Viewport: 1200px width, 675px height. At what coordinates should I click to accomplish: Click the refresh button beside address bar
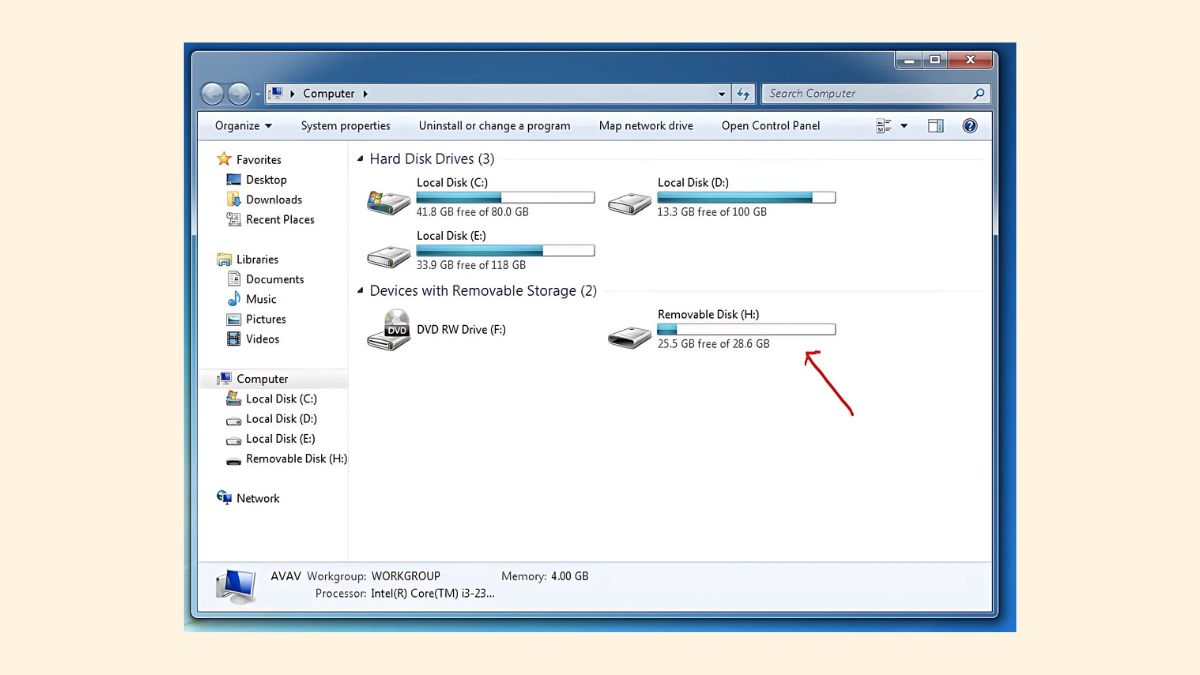pos(743,94)
